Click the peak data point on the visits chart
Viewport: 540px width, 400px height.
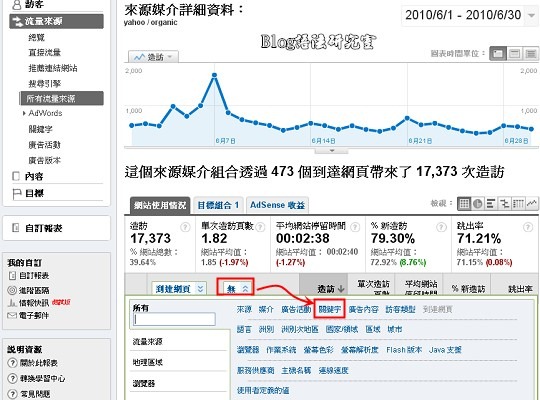point(214,75)
